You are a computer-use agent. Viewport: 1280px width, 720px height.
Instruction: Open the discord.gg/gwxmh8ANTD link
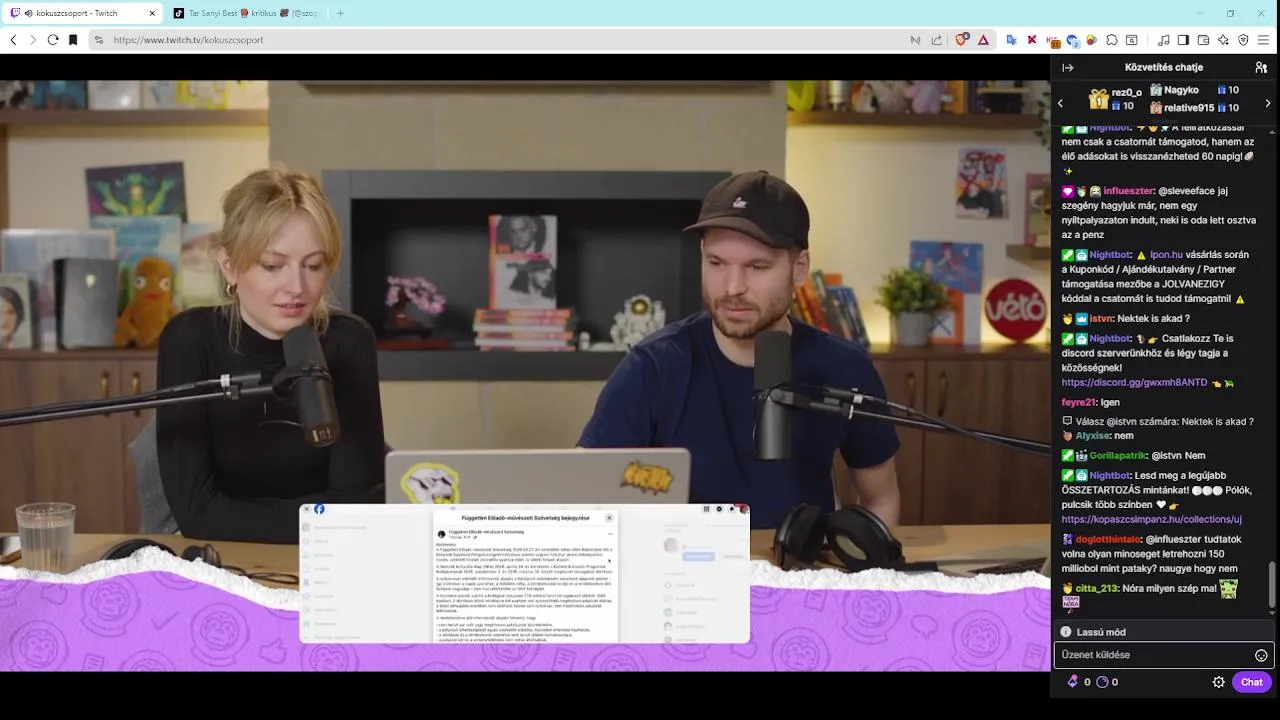point(1135,383)
